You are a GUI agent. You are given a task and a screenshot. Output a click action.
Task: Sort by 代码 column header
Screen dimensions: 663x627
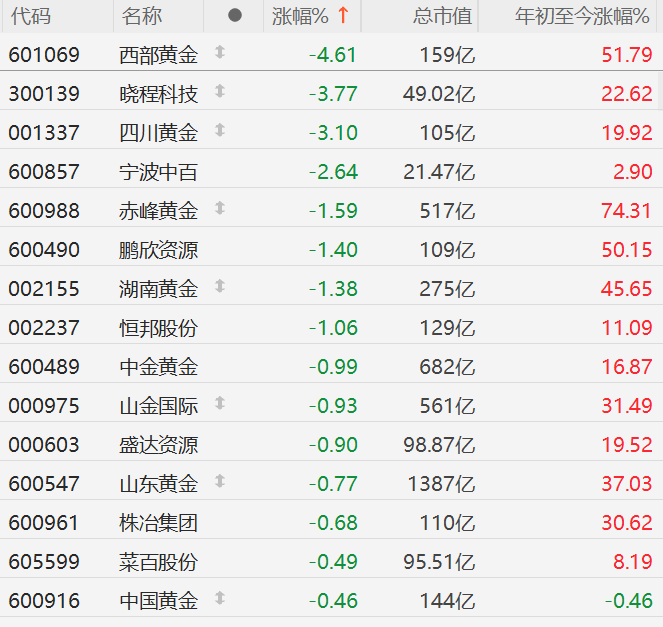point(31,16)
